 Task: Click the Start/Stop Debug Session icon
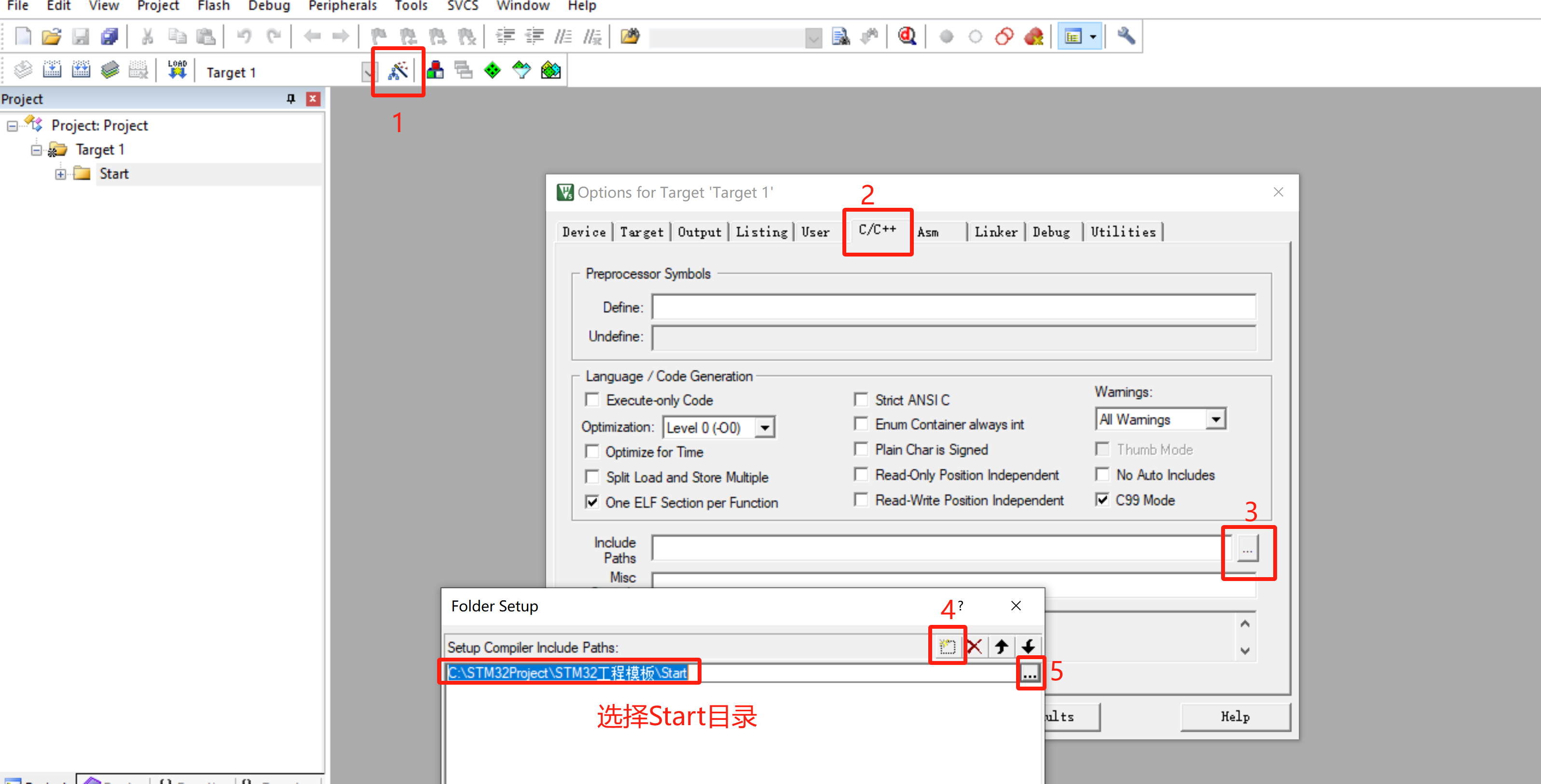(x=906, y=37)
